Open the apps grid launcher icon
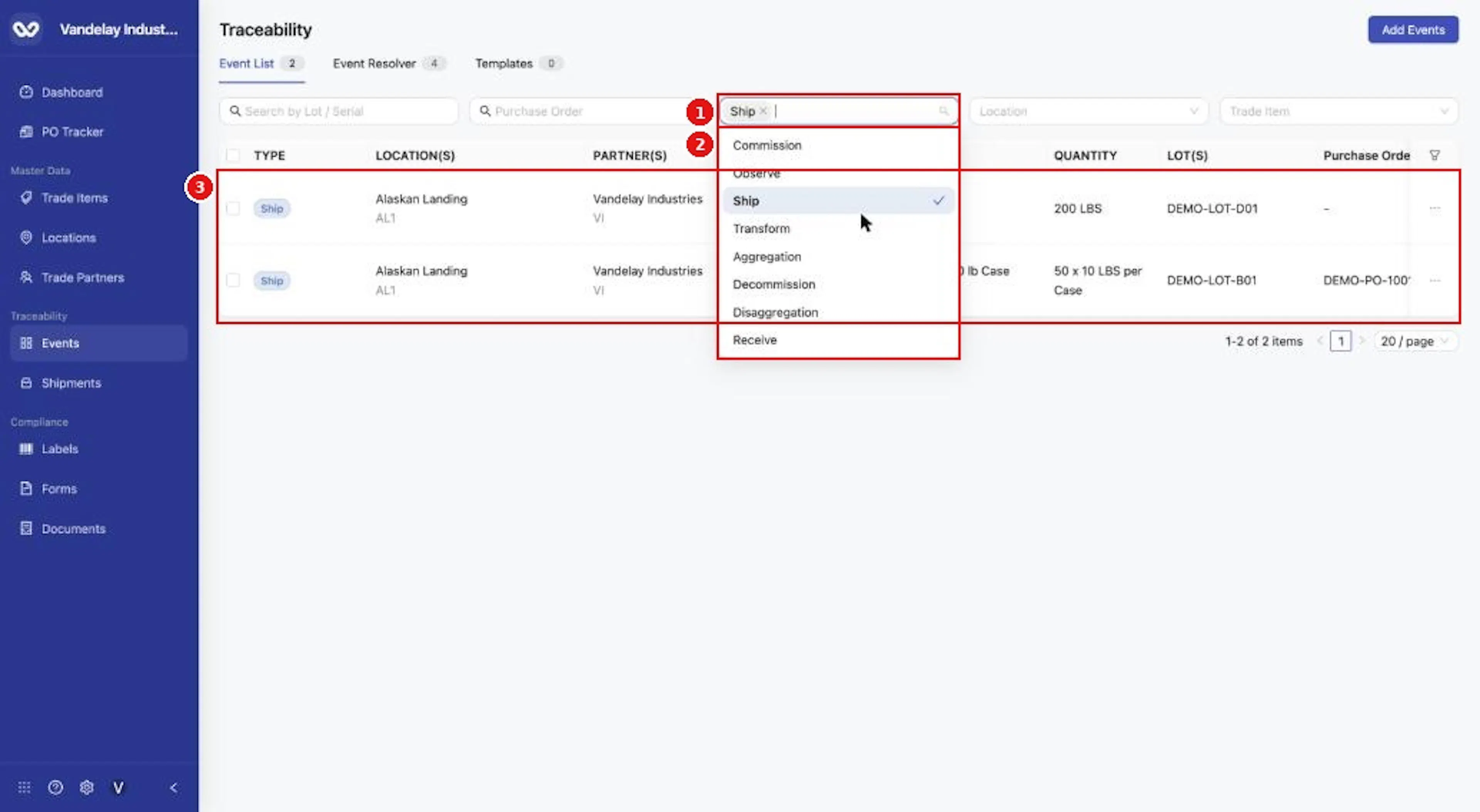The width and height of the screenshot is (1480, 812). pyautogui.click(x=24, y=787)
